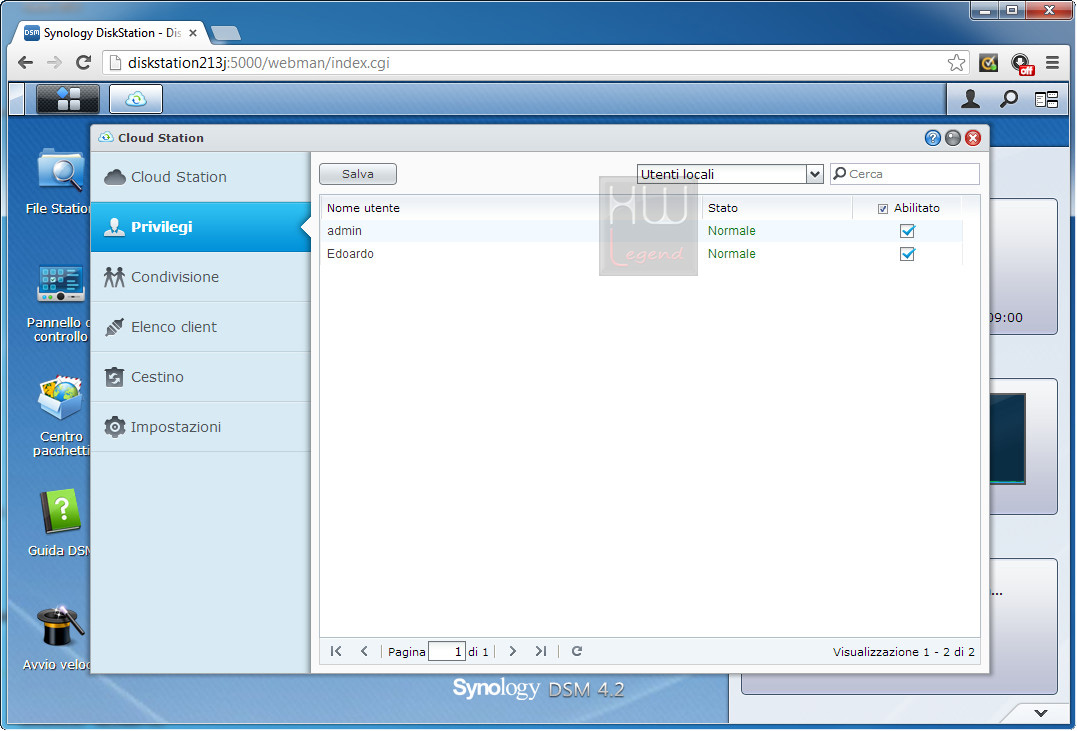
Task: Go to next page of user list
Action: click(512, 651)
